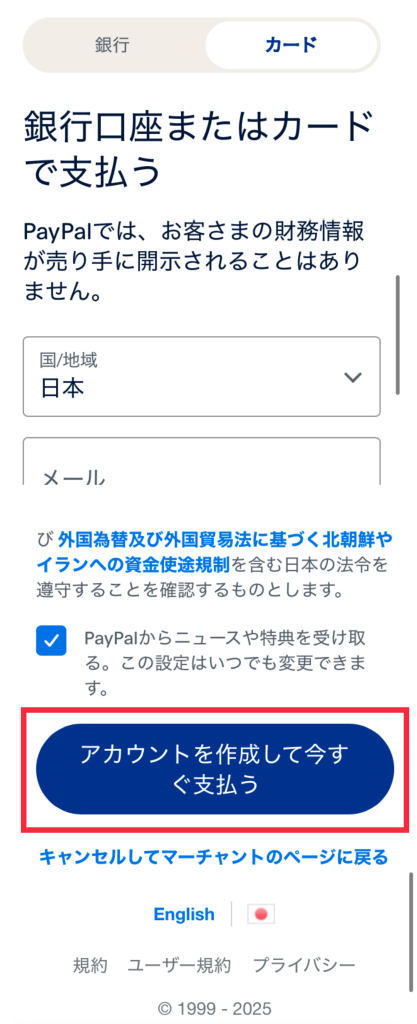417x1024 pixels.
Task: Click the 銀行口座またはカードで支払う heading
Action: (200, 150)
